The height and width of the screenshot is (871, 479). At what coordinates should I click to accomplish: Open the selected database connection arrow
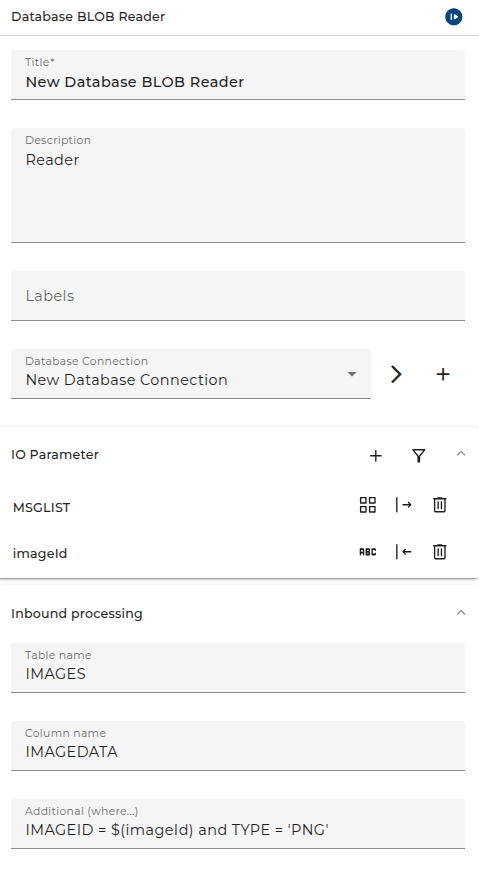point(396,374)
